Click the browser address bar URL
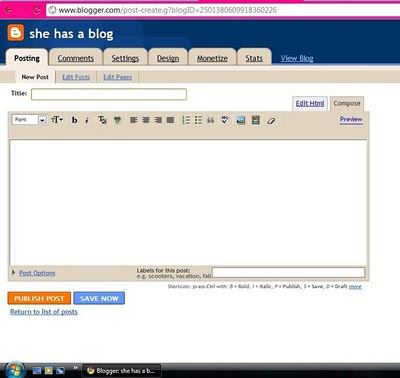 tap(168, 10)
